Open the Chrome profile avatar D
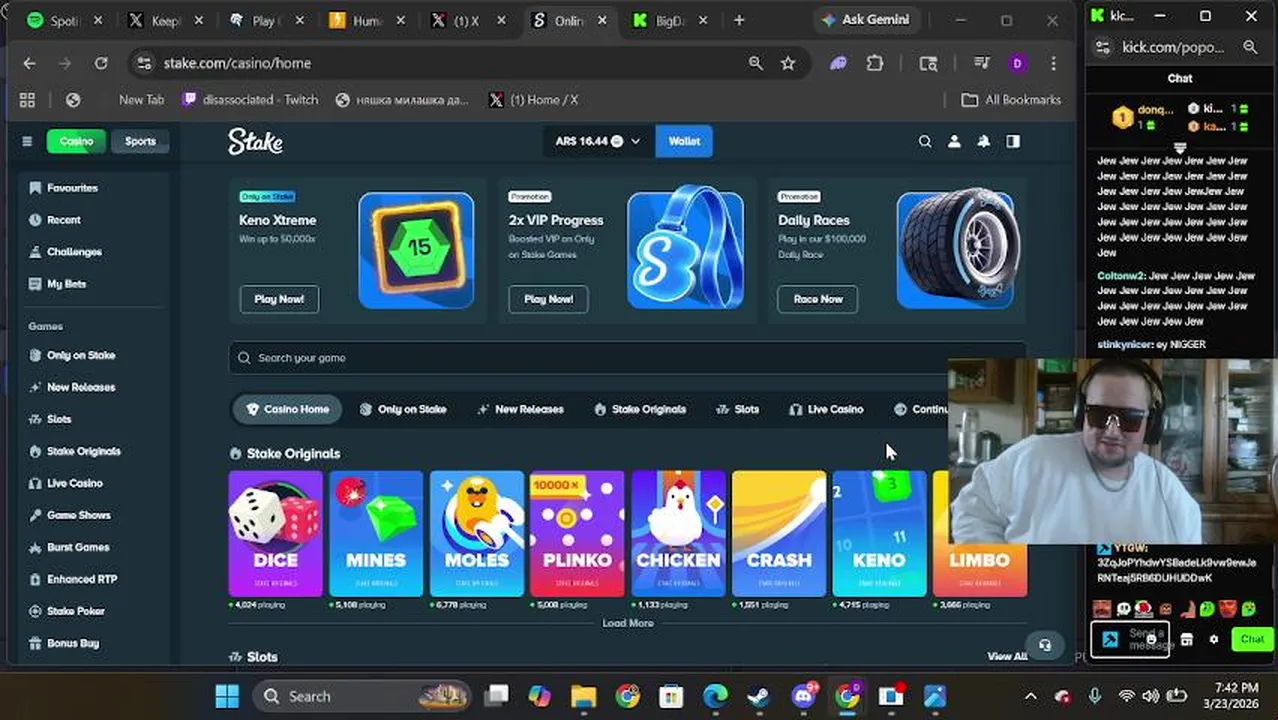The height and width of the screenshot is (720, 1278). [x=1017, y=63]
